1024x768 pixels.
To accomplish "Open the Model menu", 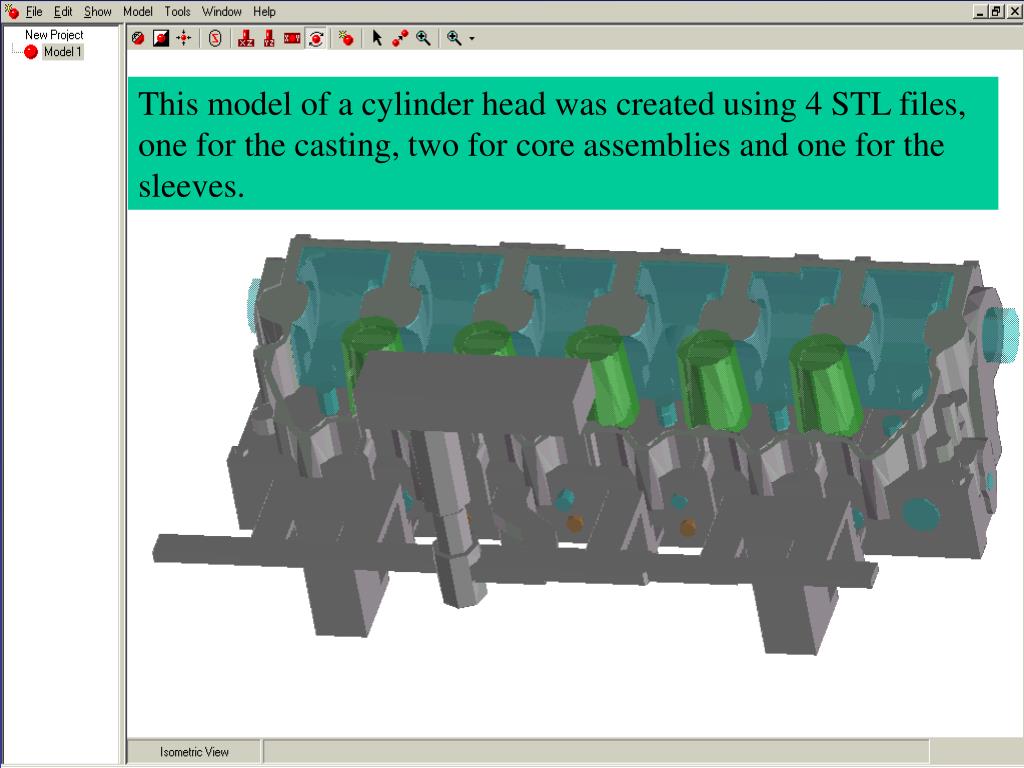I will point(138,12).
